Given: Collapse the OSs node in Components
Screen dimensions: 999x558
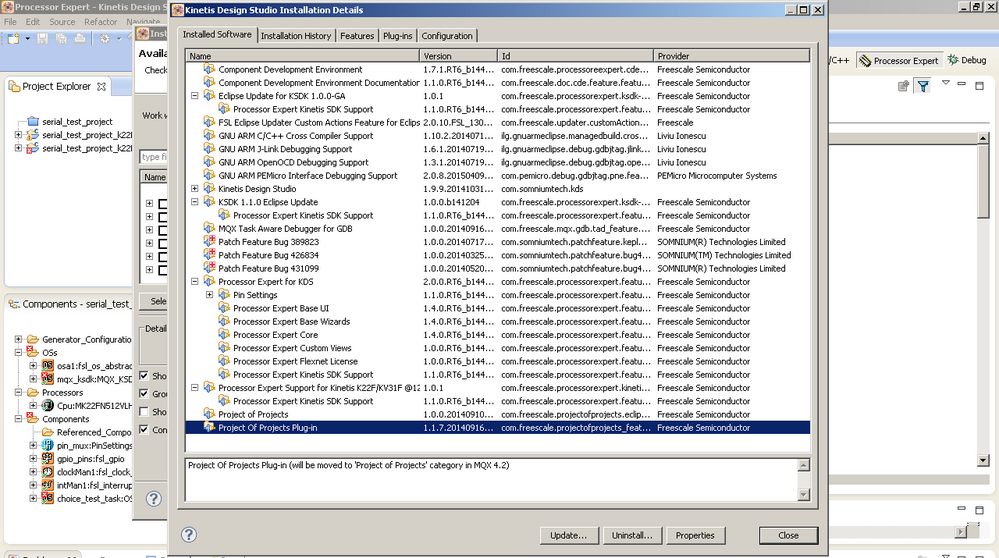Looking at the screenshot, I should 18,352.
